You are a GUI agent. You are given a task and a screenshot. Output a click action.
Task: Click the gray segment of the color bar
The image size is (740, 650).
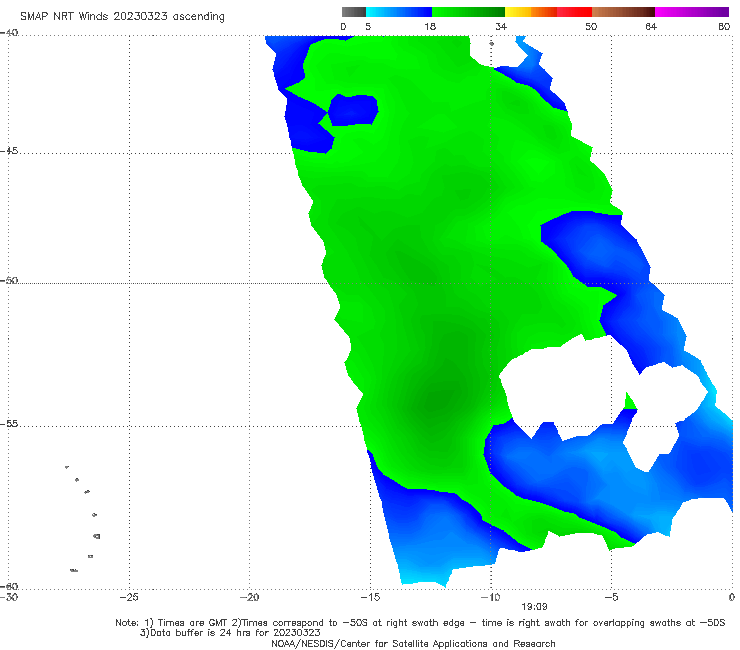354,12
